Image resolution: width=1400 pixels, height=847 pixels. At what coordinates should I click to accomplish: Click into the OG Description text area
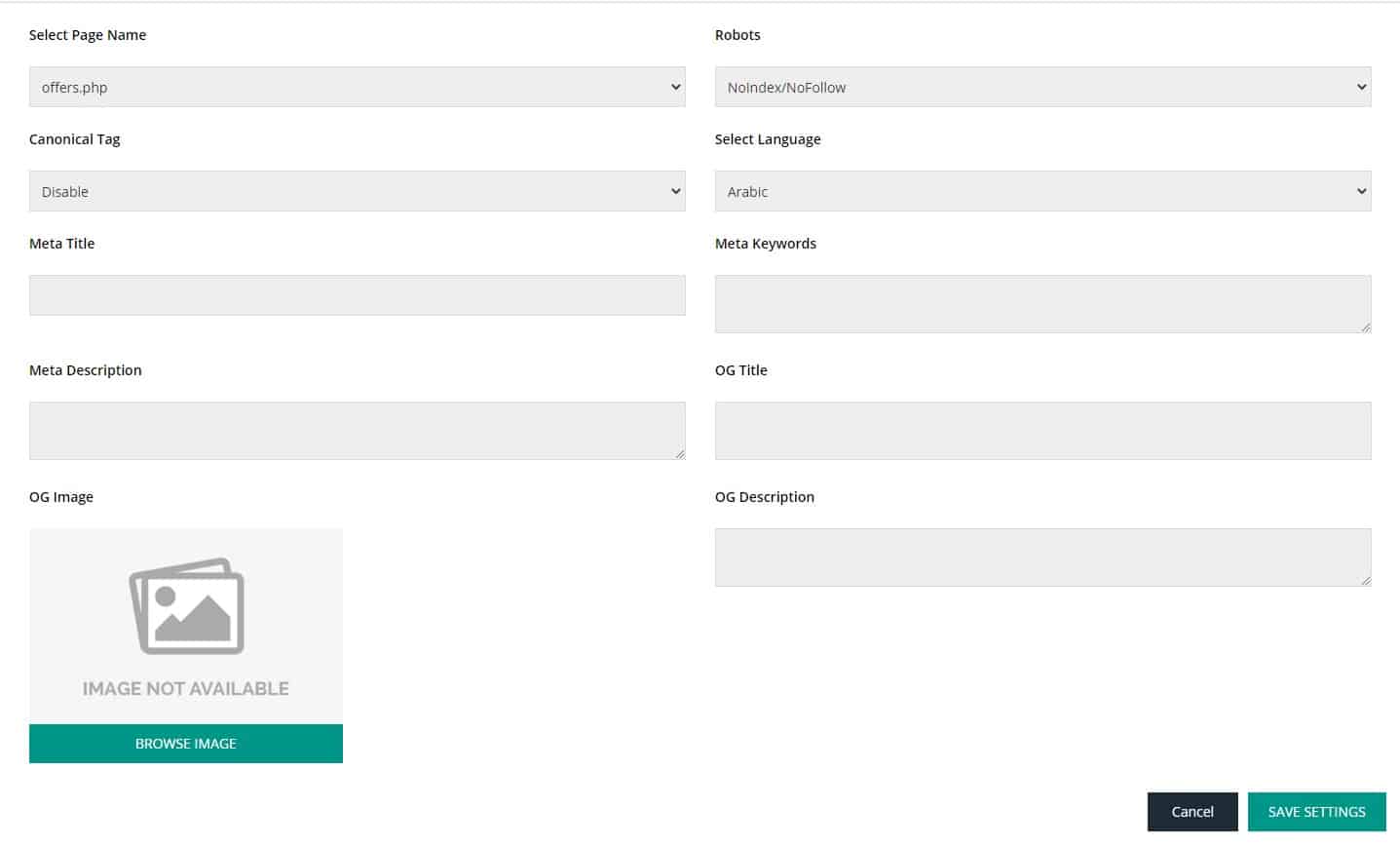click(1042, 557)
